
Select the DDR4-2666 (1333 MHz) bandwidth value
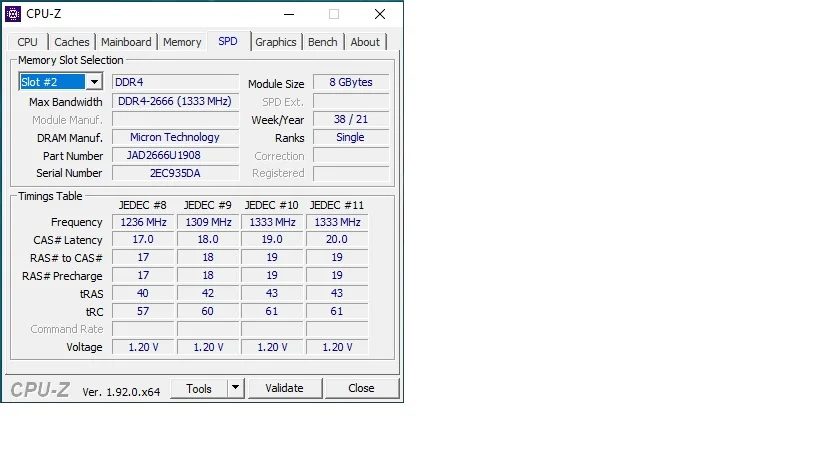175,101
